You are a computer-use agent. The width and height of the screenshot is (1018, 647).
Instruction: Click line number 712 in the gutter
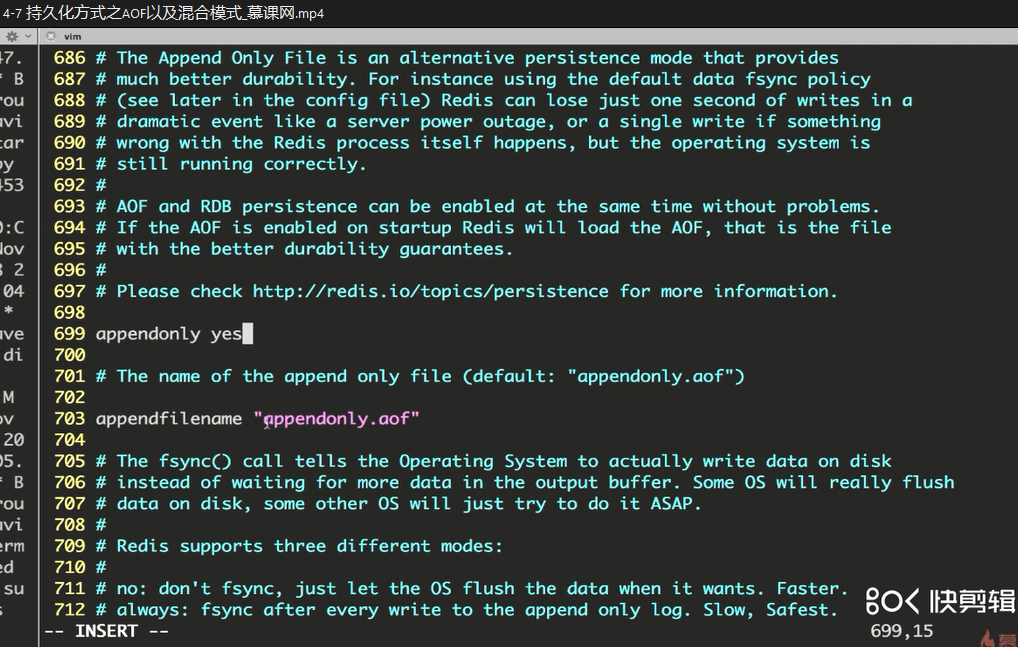coord(70,610)
